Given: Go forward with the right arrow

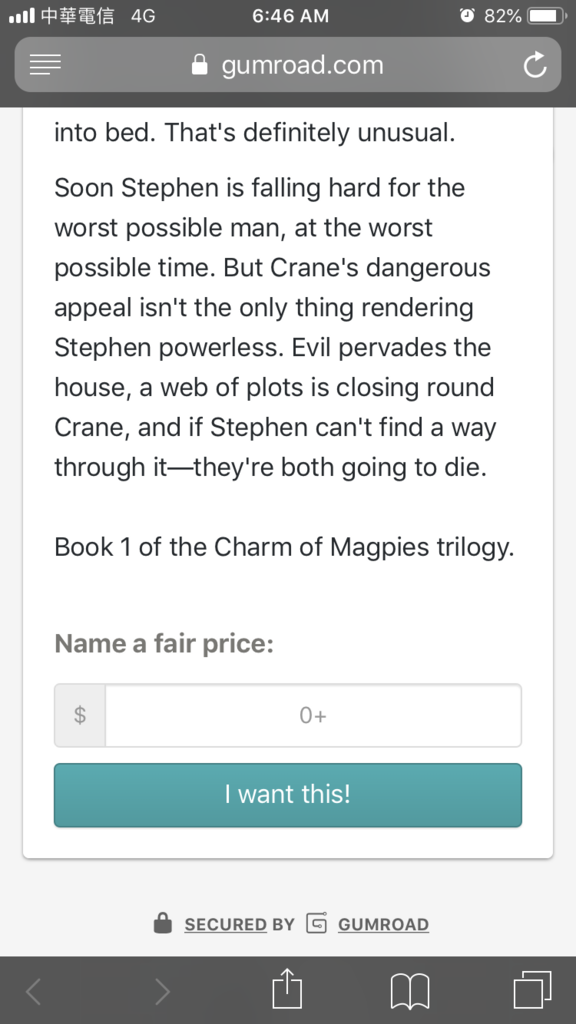Looking at the screenshot, I should 163,991.
